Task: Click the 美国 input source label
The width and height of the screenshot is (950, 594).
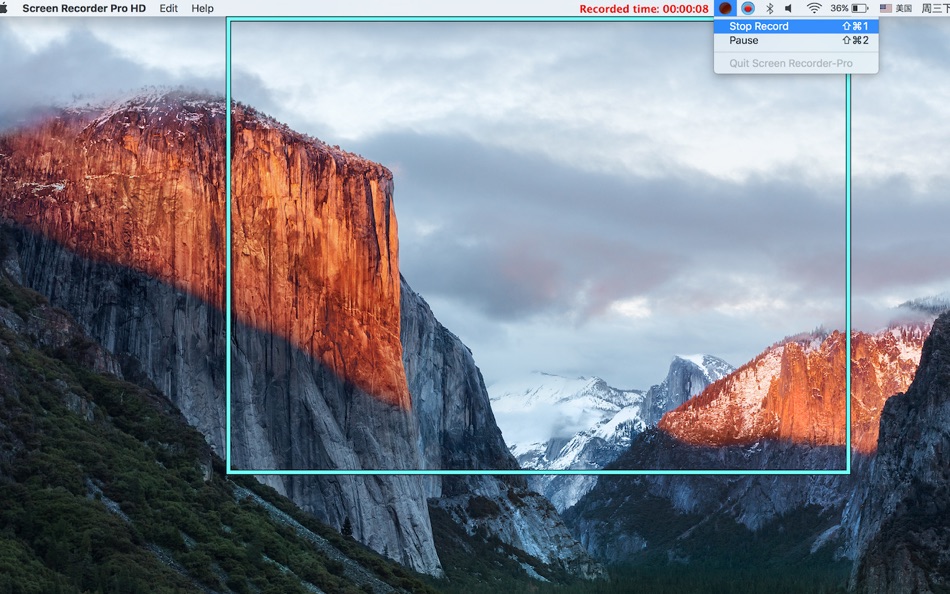Action: pyautogui.click(x=904, y=8)
